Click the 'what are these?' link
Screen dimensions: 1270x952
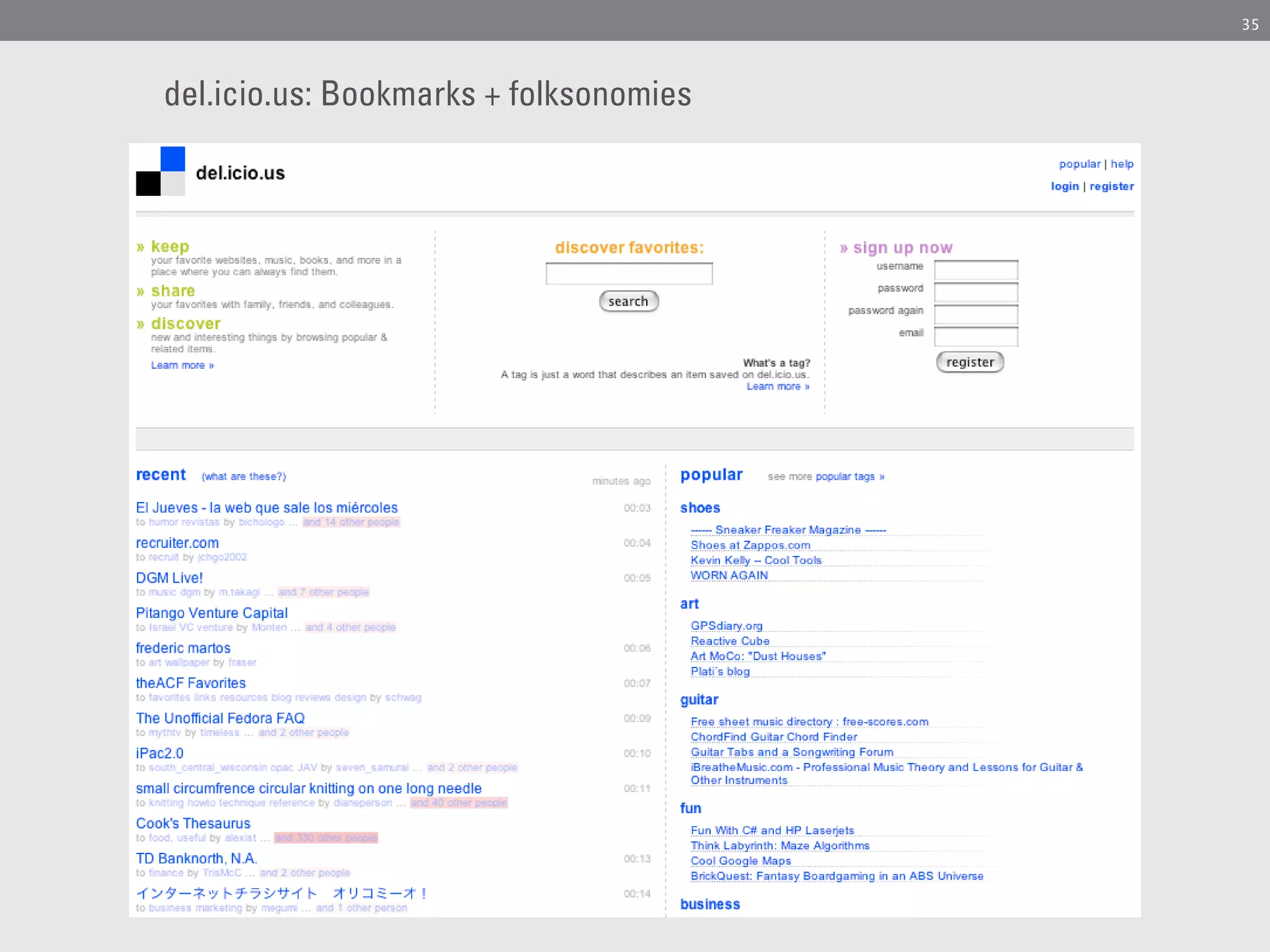244,477
